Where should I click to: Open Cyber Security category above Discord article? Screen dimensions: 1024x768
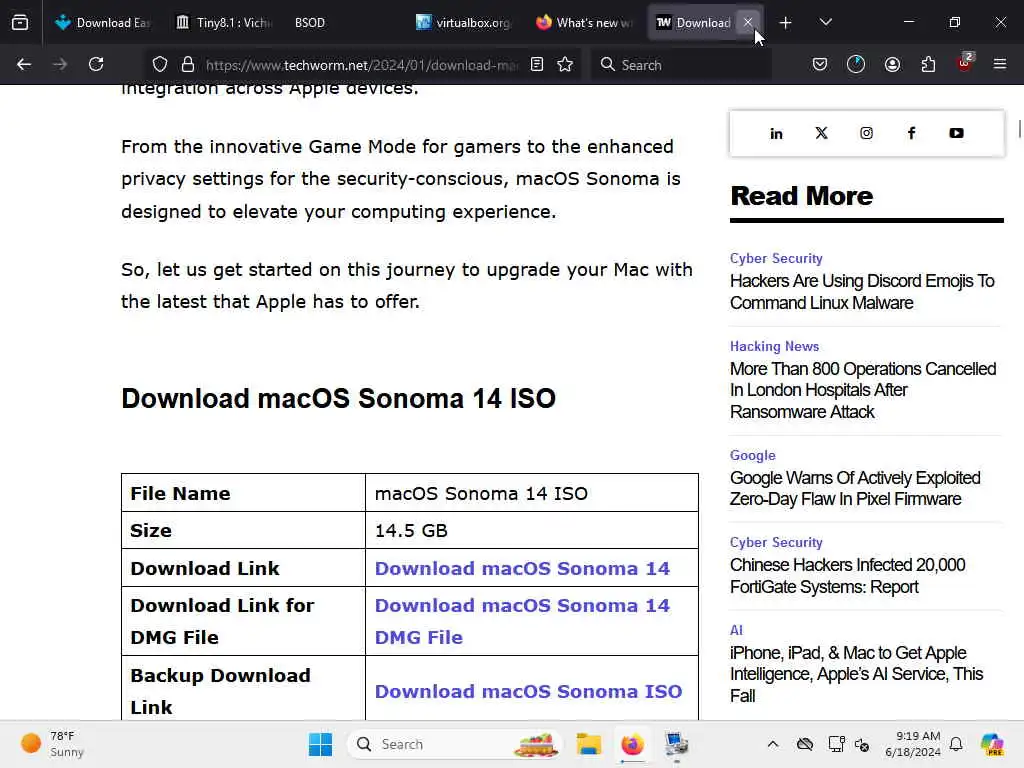point(776,258)
